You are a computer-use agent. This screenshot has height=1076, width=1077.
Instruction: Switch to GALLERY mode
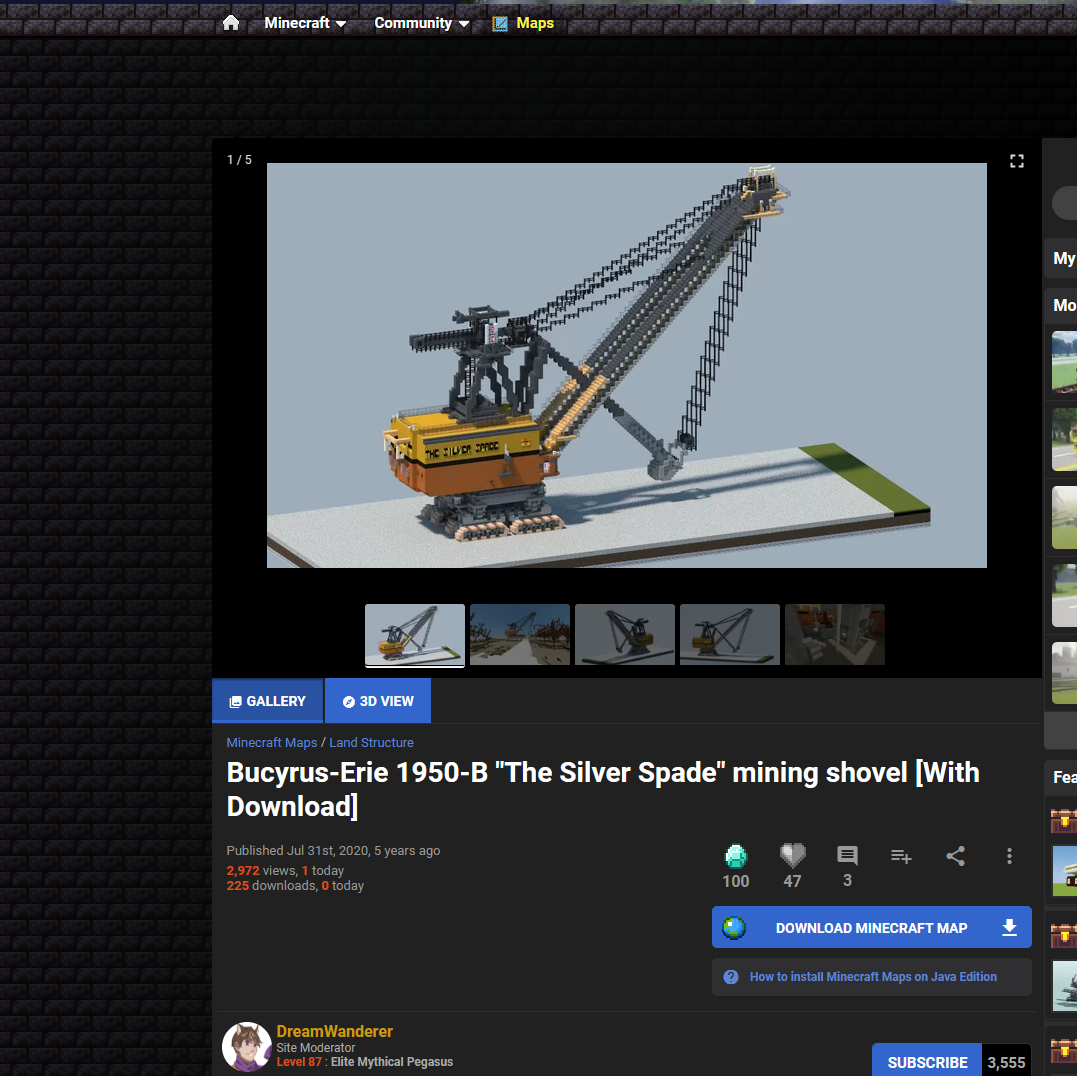tap(267, 700)
